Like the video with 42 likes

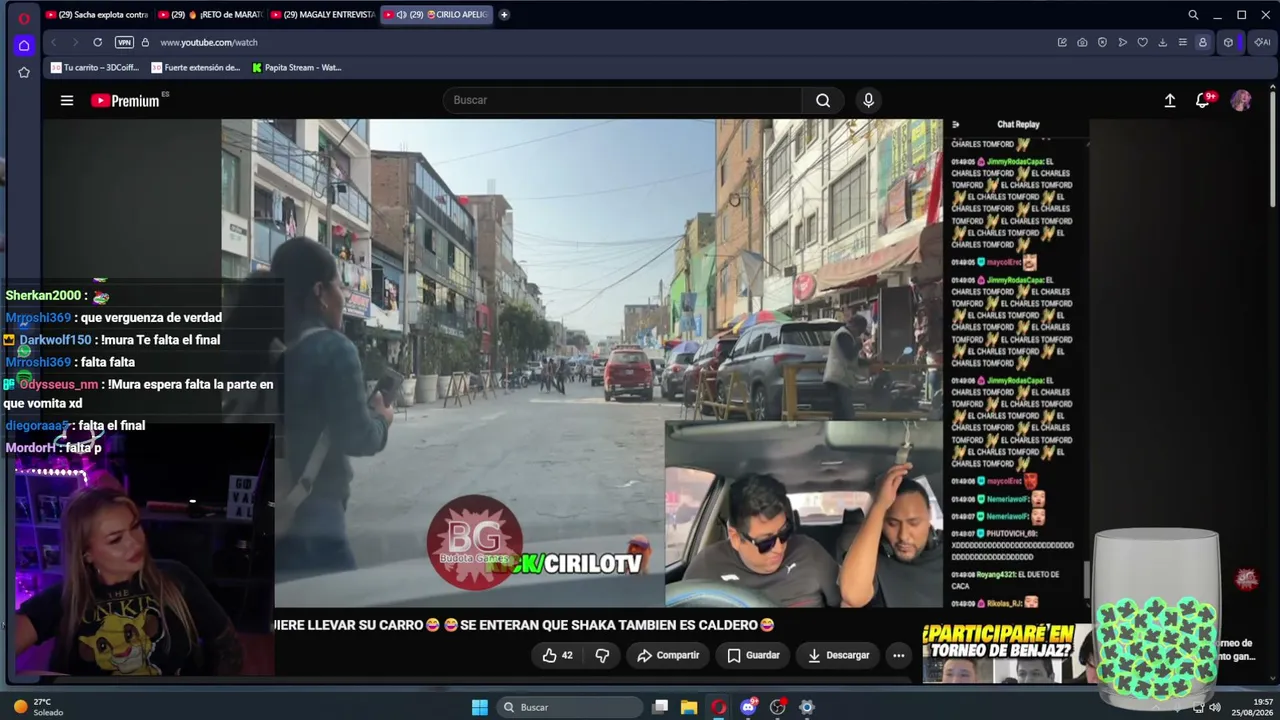[558, 655]
